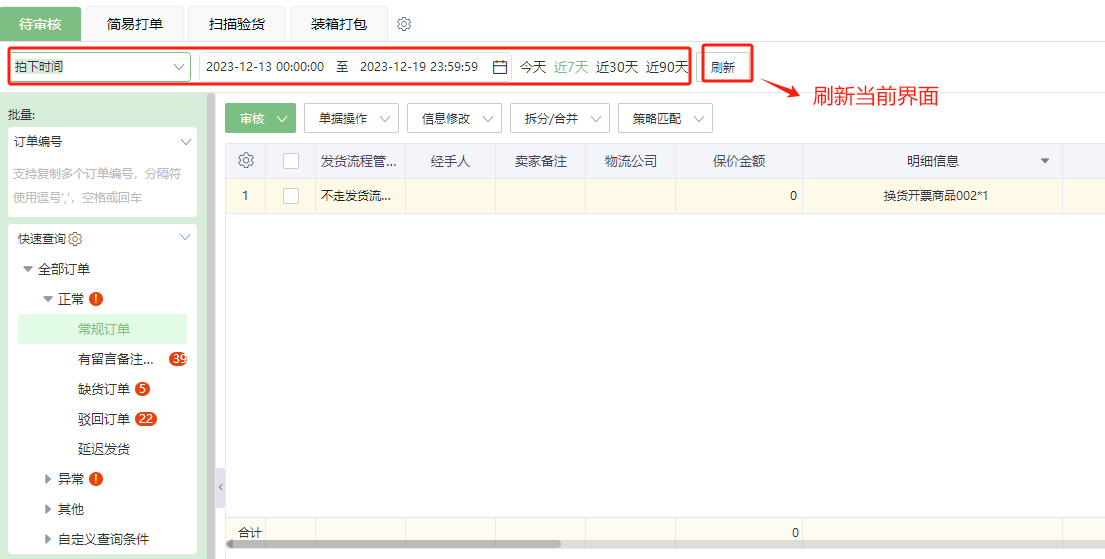
Task: Click the end date 2023-12-19 23:59:59 field
Action: (419, 67)
